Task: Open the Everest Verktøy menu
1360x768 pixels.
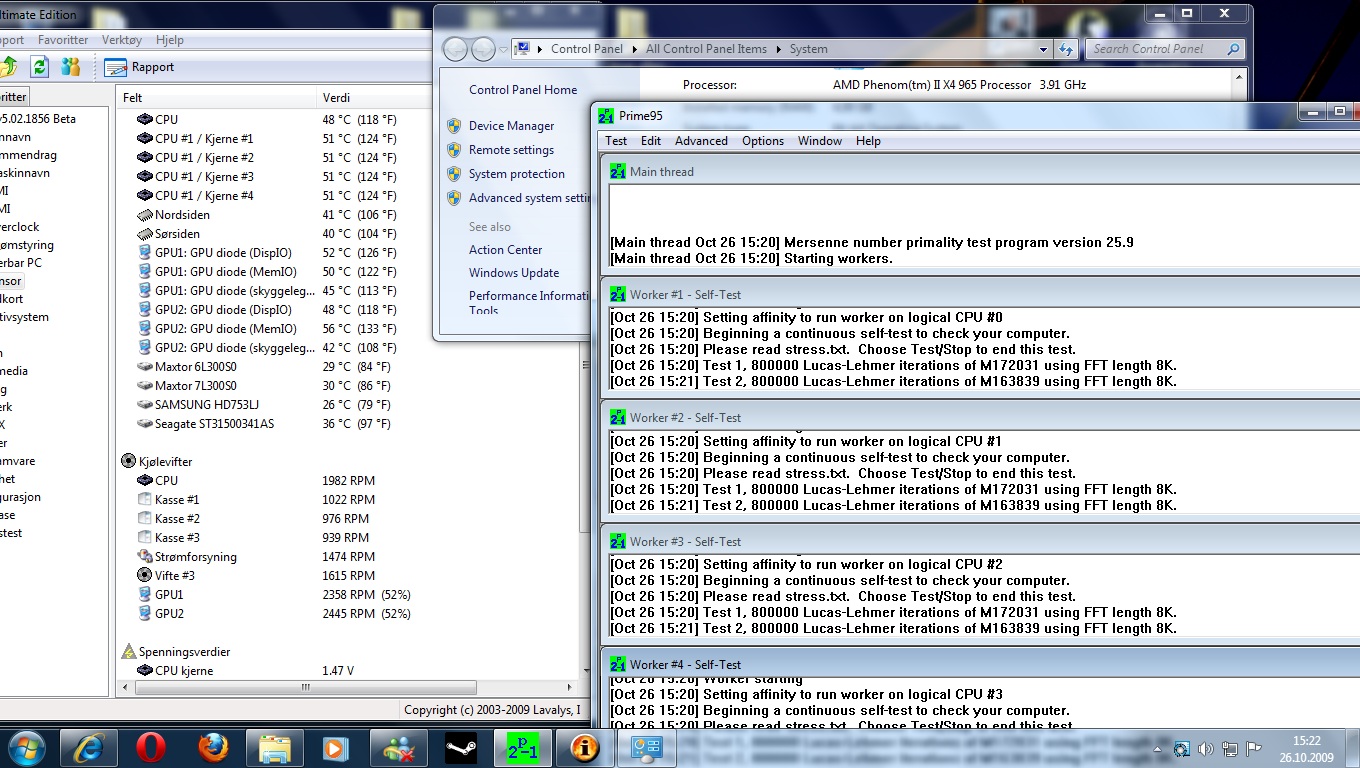Action: [122, 40]
